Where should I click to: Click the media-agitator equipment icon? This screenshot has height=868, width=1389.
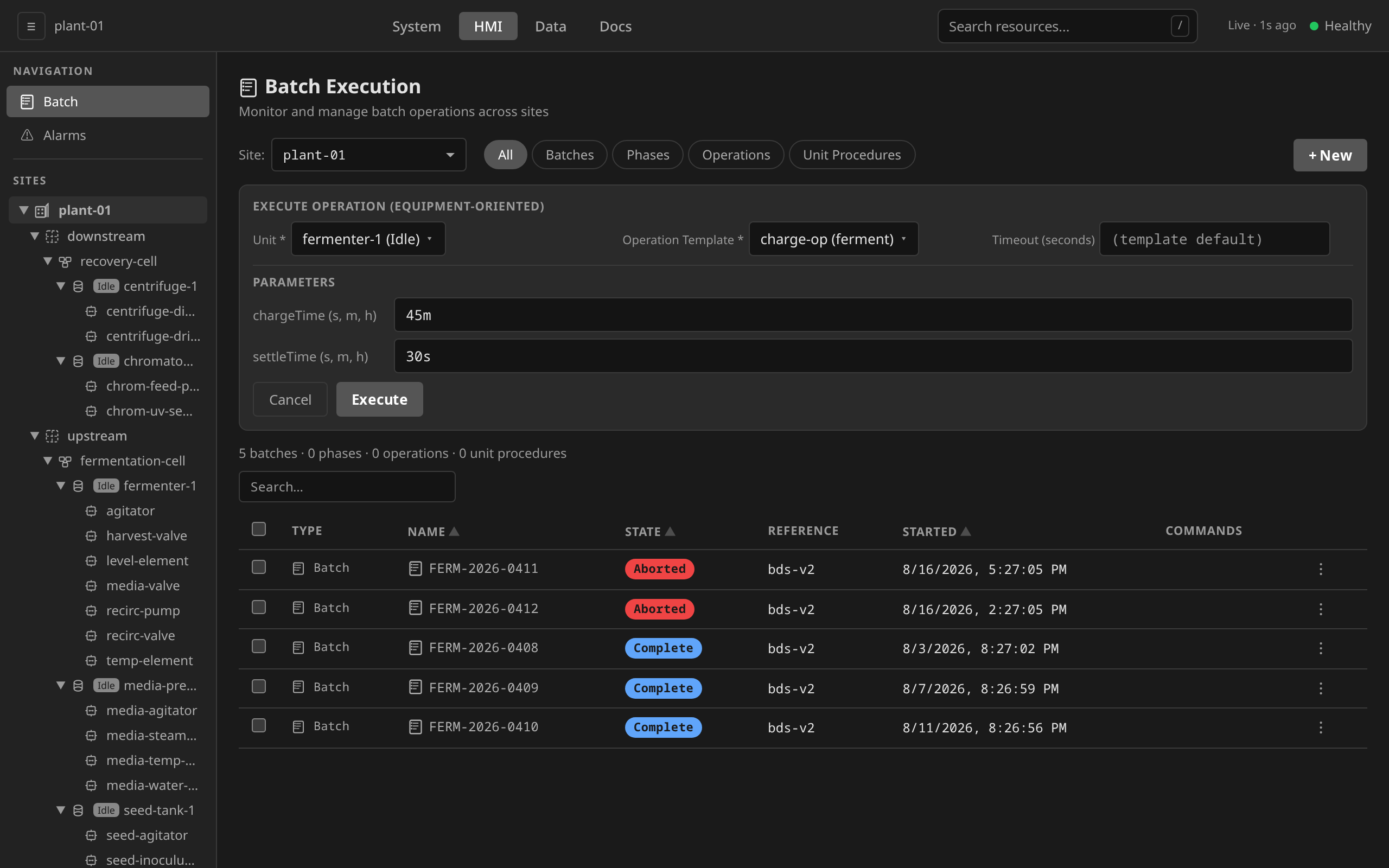91,711
